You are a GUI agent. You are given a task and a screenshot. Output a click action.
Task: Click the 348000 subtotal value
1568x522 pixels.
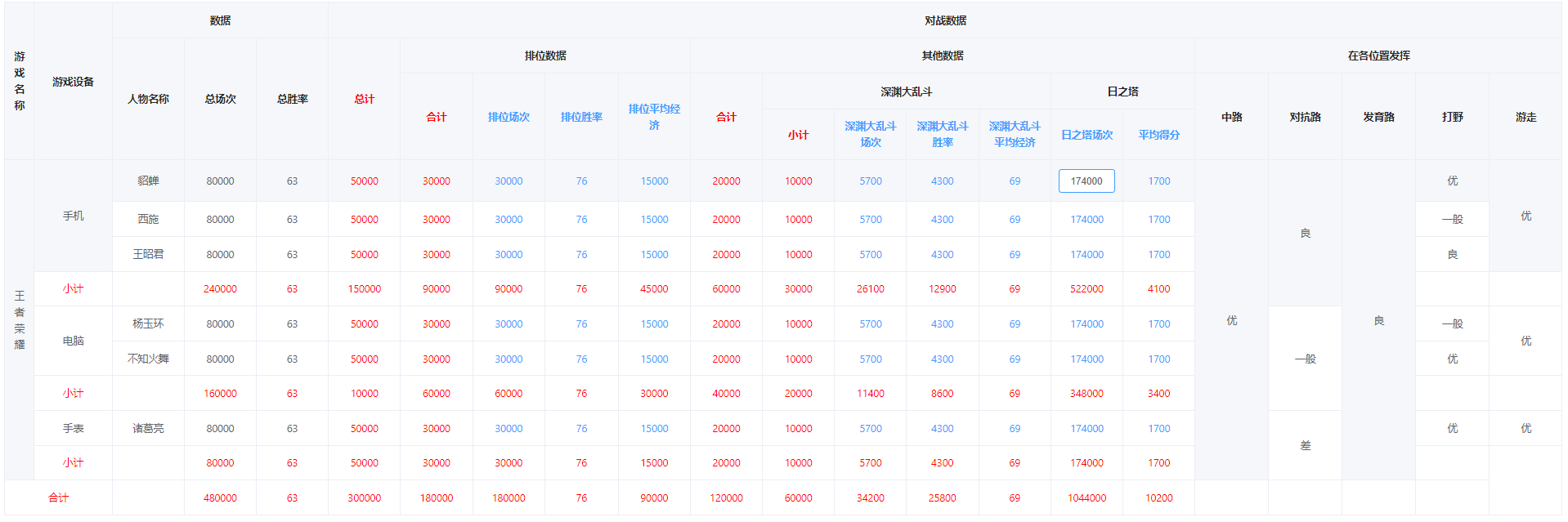pos(1086,393)
